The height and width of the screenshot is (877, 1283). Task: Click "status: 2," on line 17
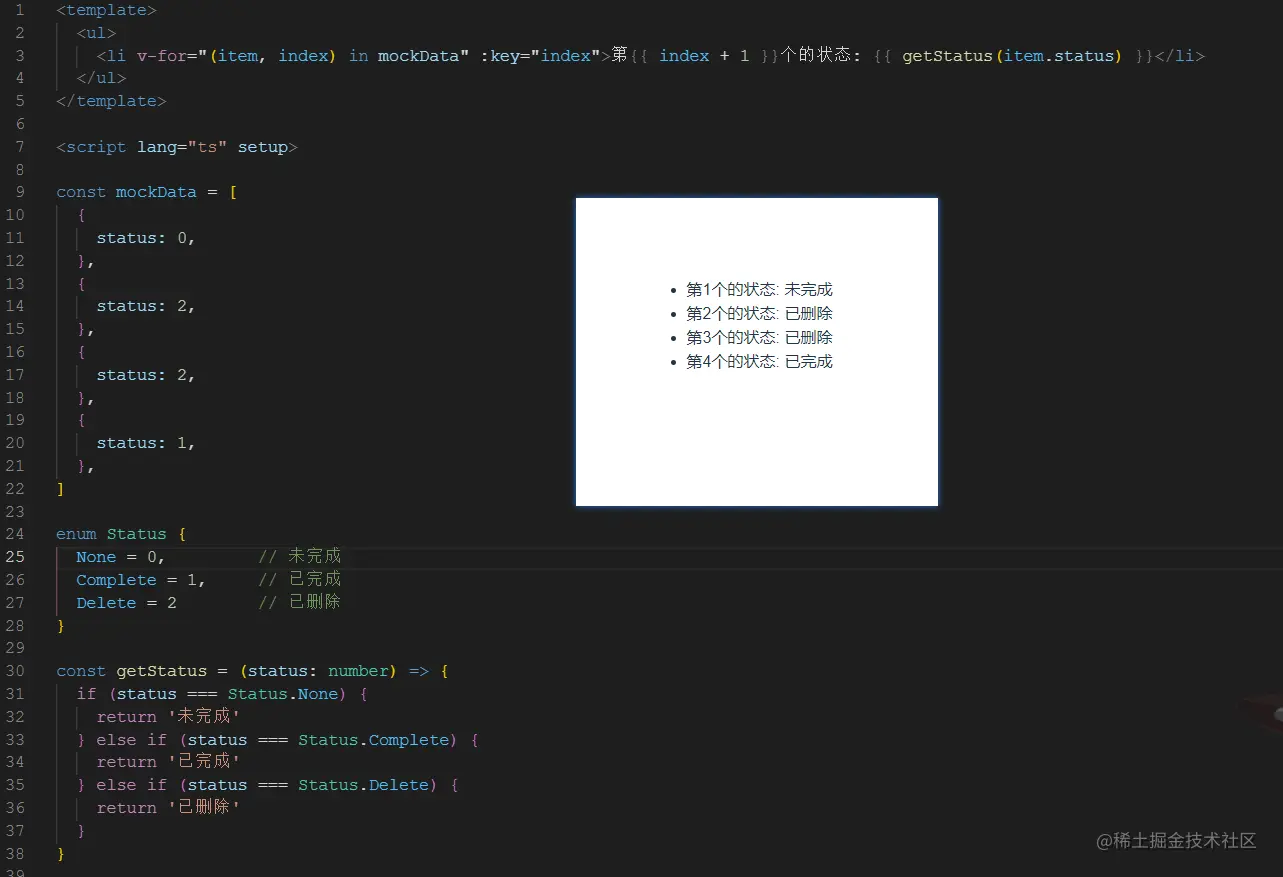[146, 375]
